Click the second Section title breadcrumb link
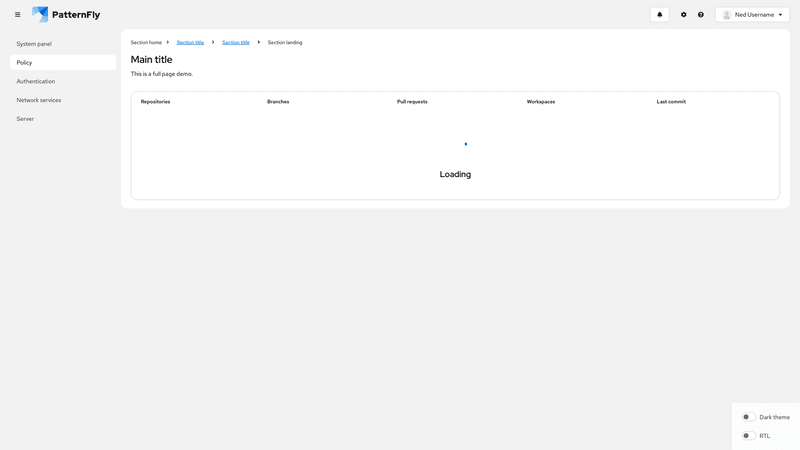The image size is (800, 450). pyautogui.click(x=236, y=42)
